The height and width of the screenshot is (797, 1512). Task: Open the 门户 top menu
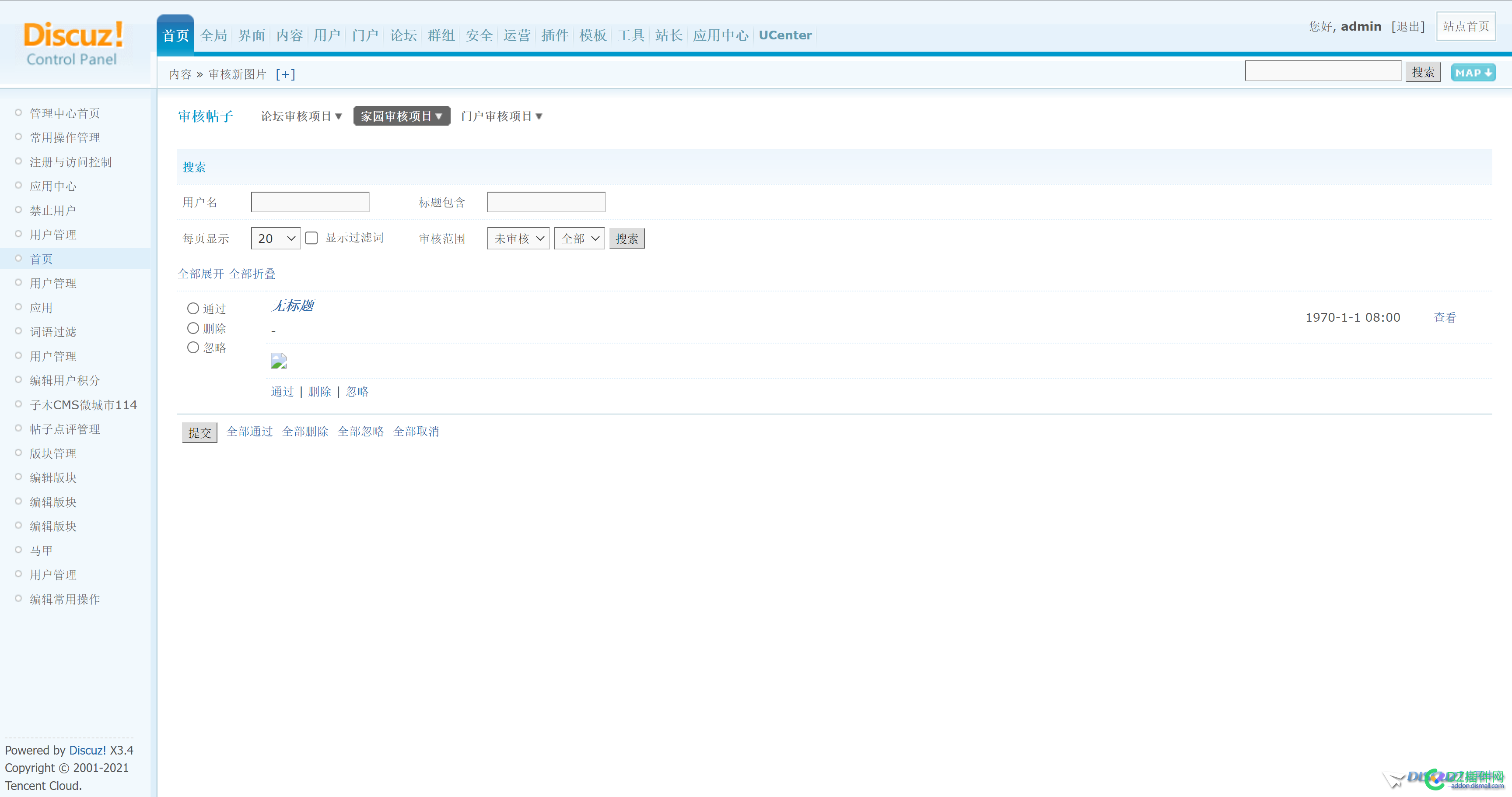(x=366, y=35)
